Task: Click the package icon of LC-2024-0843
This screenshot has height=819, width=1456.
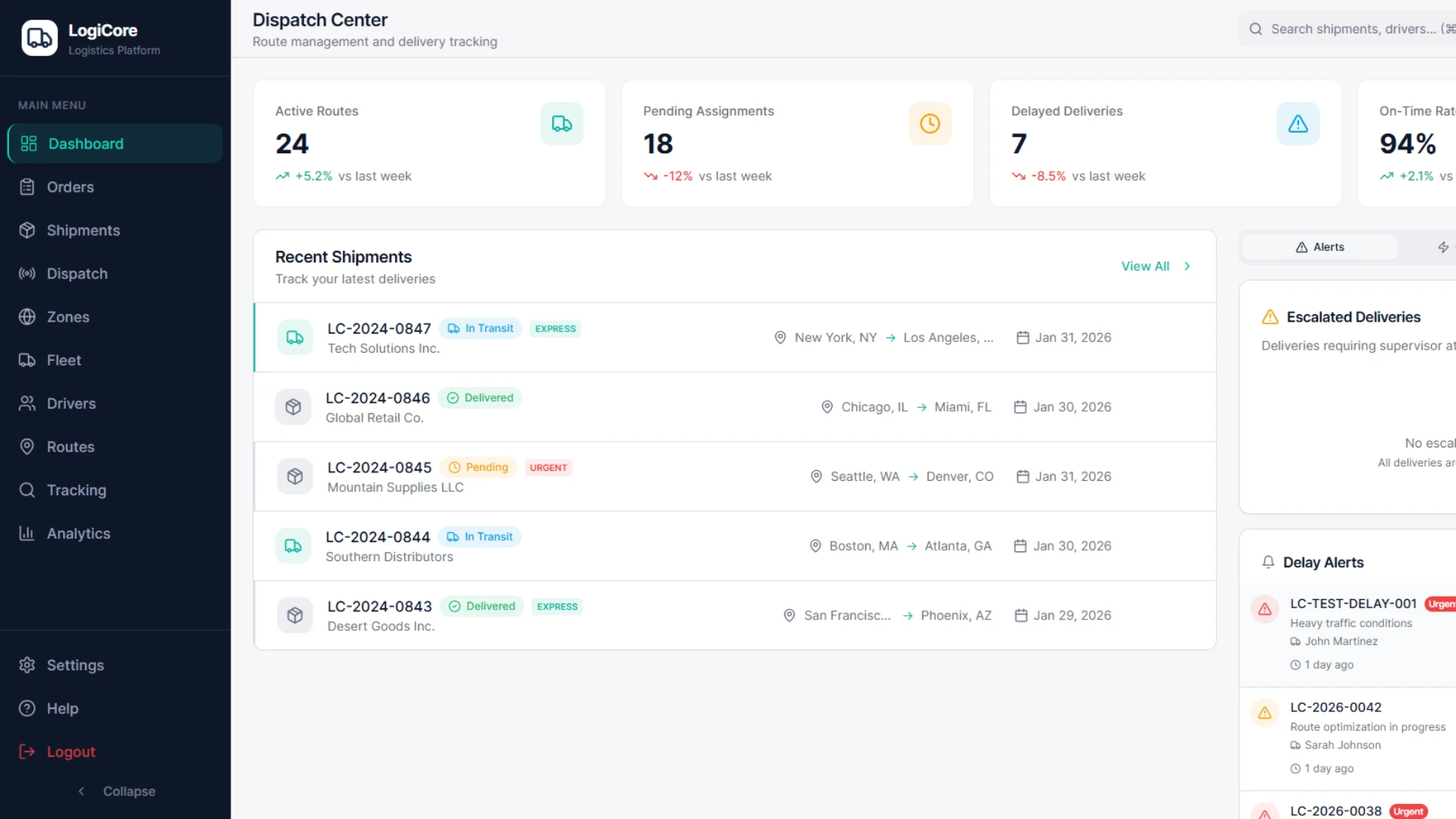Action: coord(295,615)
